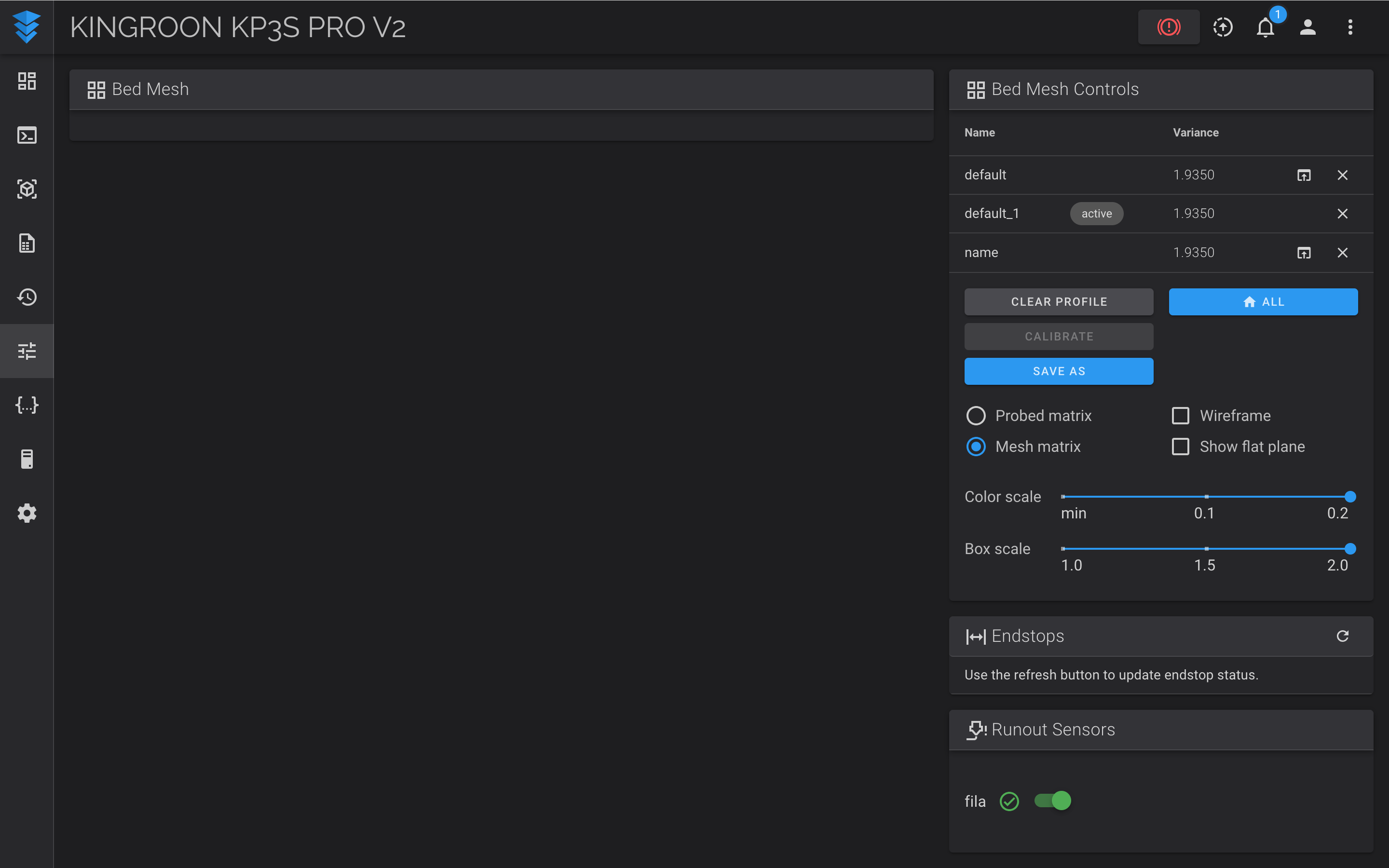This screenshot has height=868, width=1389.
Task: Click the save config and restart icon
Action: point(1223,27)
